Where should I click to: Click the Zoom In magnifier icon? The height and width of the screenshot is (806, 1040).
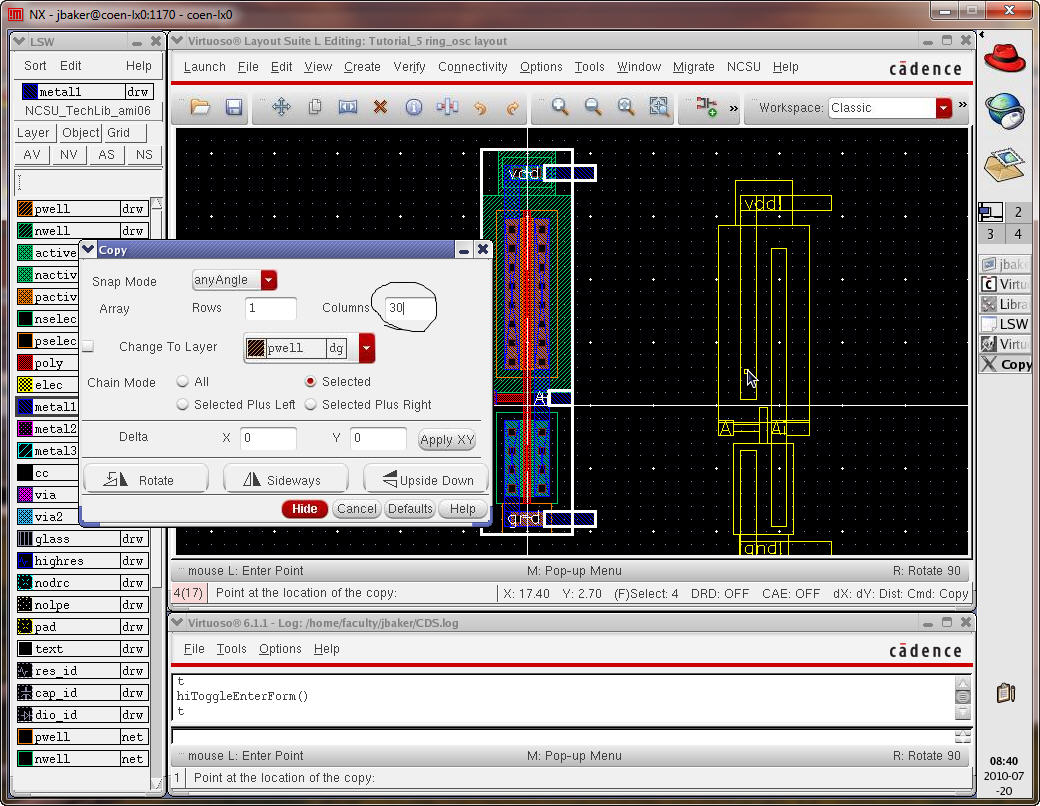tap(560, 108)
